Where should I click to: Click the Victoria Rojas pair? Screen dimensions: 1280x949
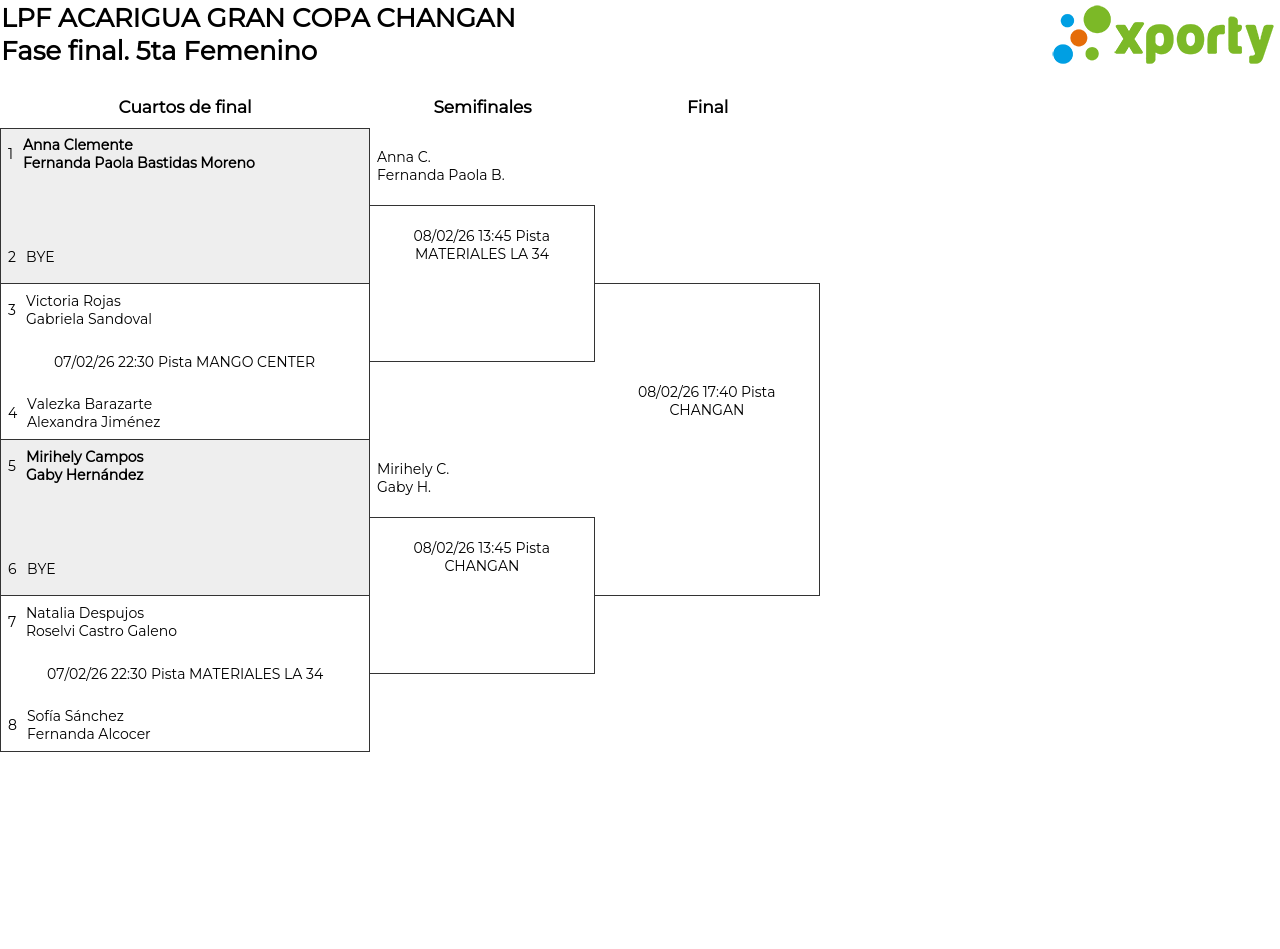[x=88, y=310]
